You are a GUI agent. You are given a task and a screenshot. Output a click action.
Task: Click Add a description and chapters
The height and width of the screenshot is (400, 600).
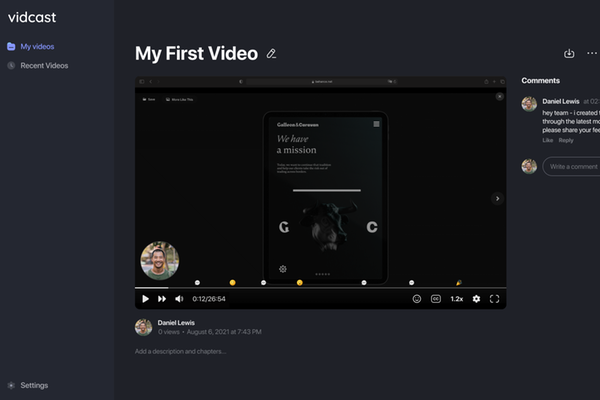(x=180, y=351)
